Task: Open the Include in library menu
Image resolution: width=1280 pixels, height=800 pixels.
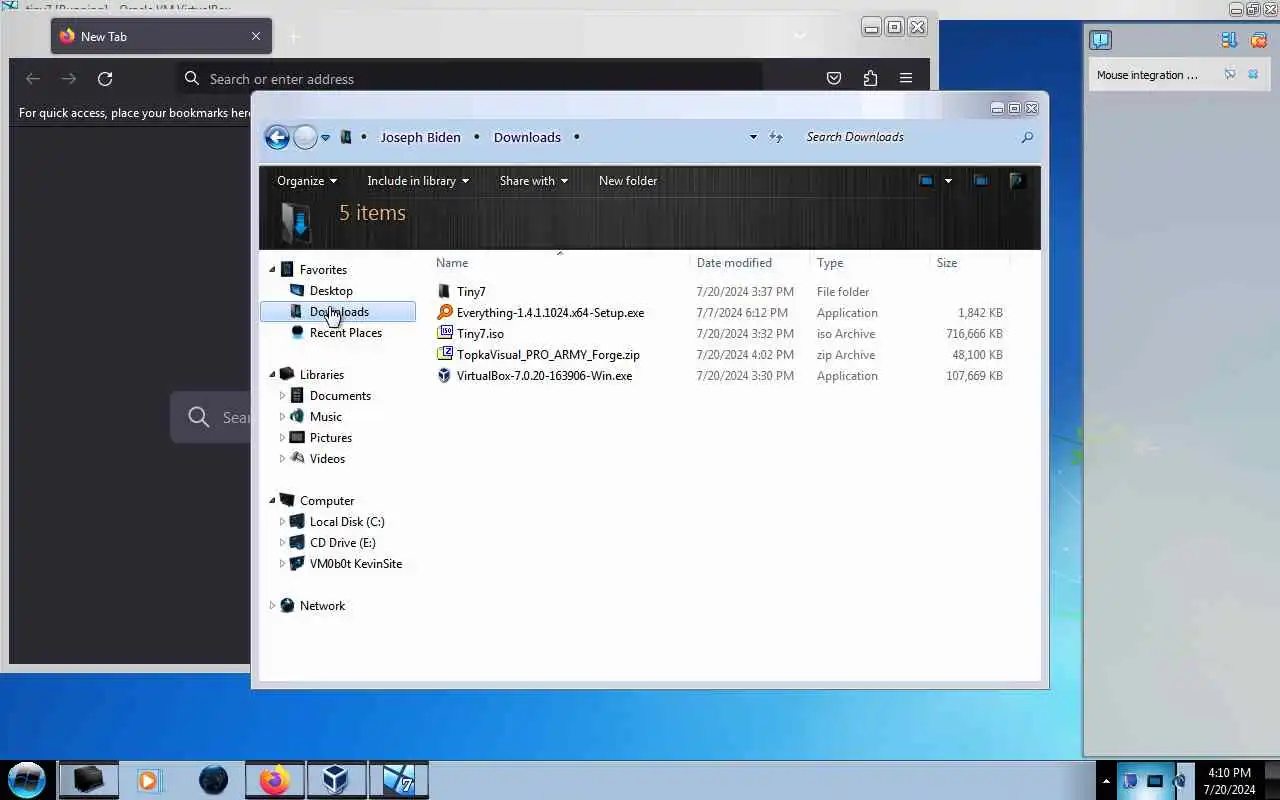Action: pos(418,181)
